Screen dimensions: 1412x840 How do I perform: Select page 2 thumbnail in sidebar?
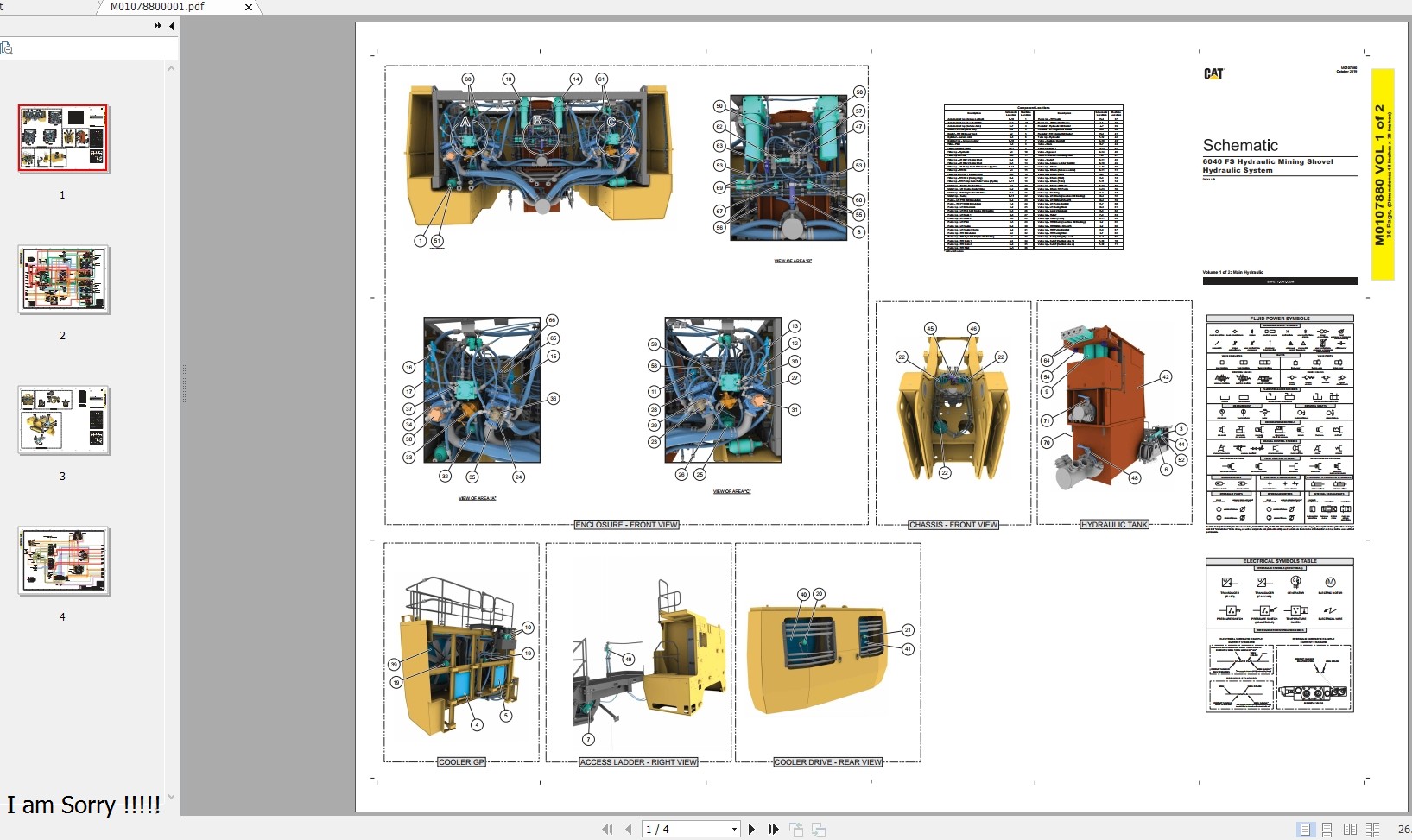62,280
